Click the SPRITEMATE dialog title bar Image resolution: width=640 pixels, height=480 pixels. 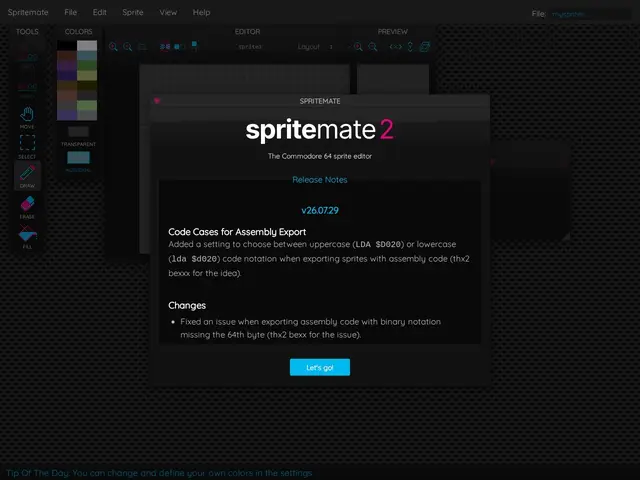point(320,101)
